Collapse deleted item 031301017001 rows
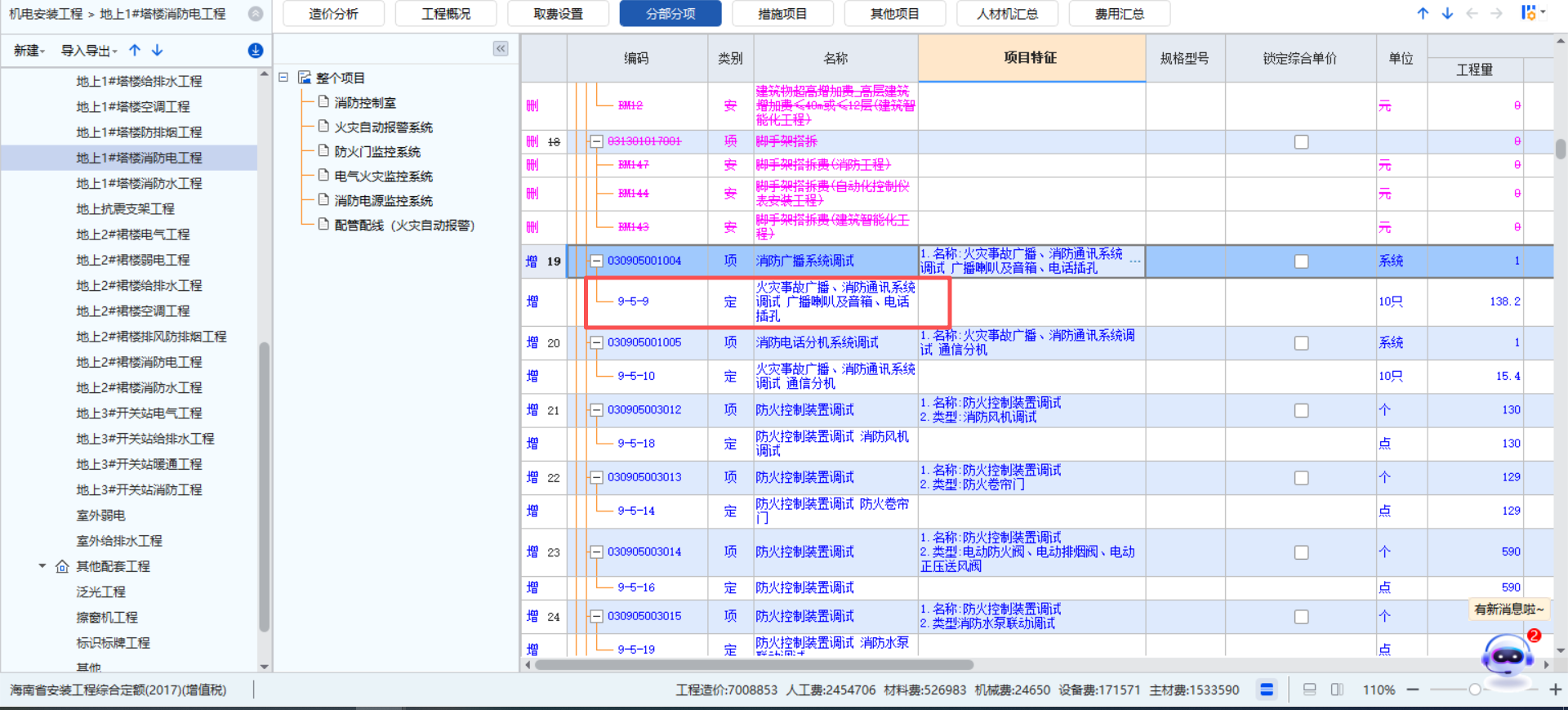 coord(596,142)
